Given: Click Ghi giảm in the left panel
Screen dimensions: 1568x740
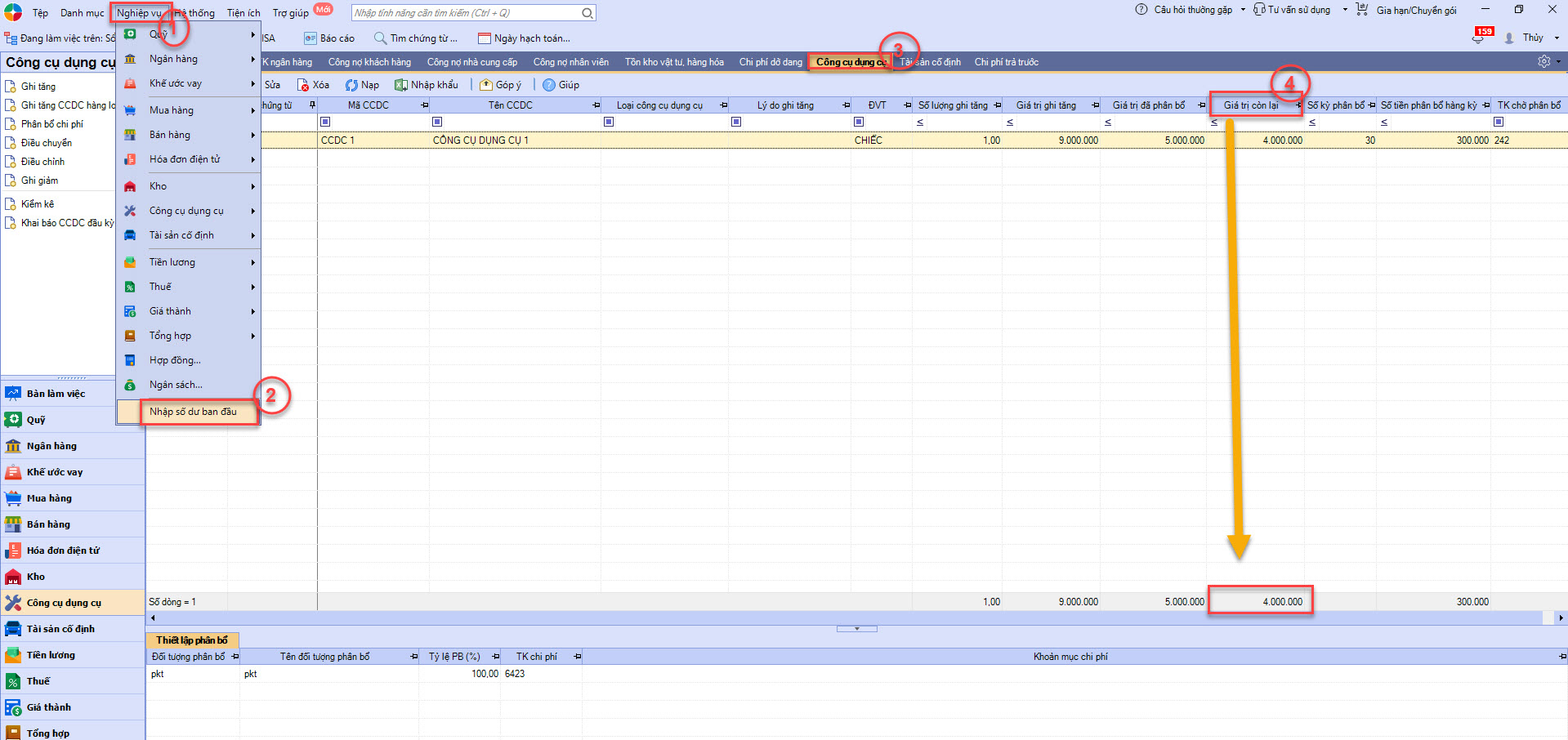Looking at the screenshot, I should [x=39, y=181].
